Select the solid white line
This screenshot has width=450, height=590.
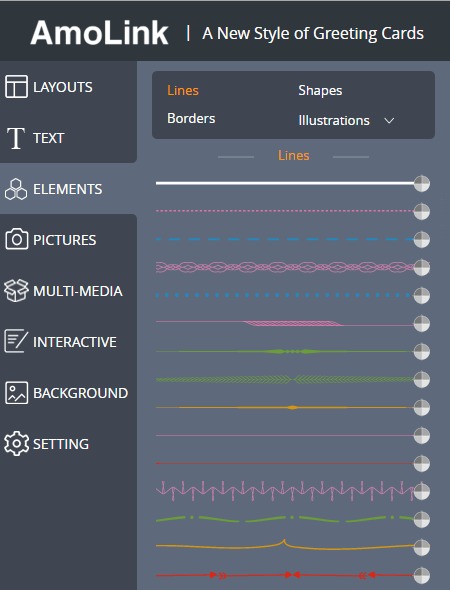285,183
